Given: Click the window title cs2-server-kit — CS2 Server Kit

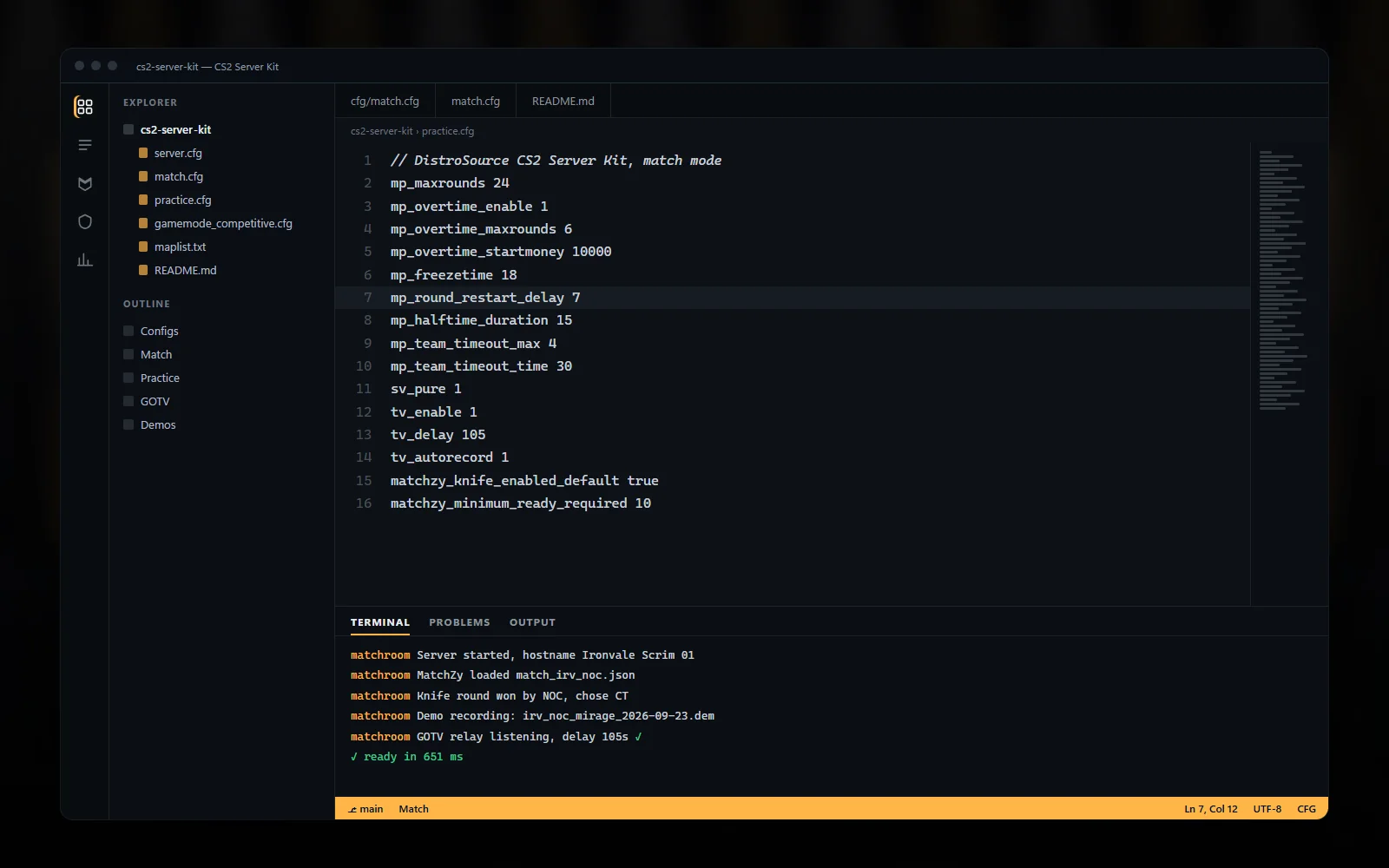Looking at the screenshot, I should [x=207, y=67].
